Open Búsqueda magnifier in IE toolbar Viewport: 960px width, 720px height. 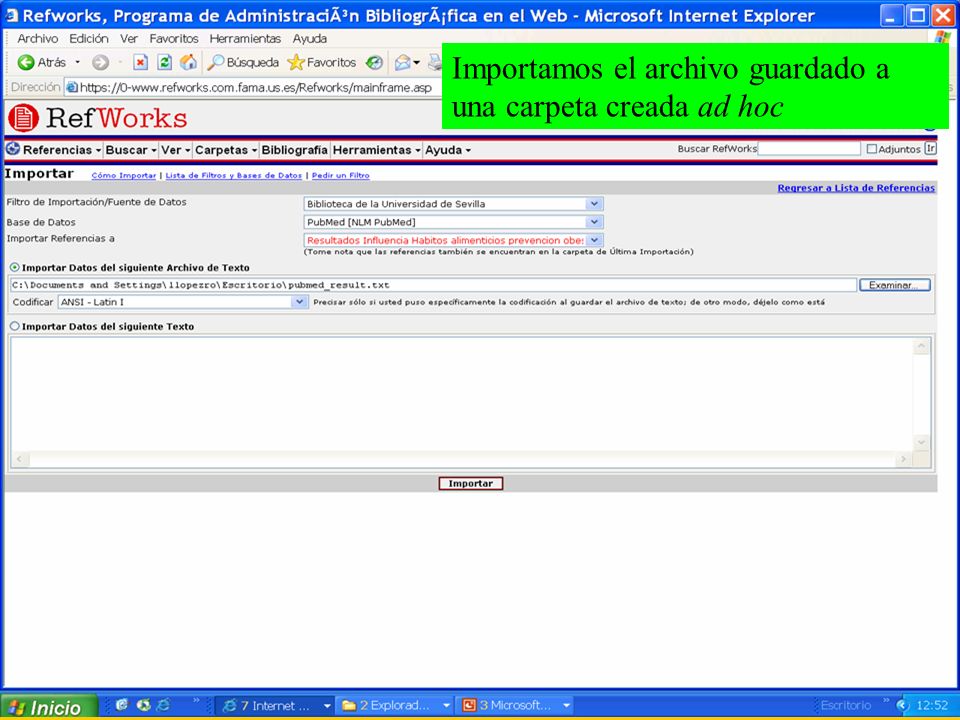point(242,62)
